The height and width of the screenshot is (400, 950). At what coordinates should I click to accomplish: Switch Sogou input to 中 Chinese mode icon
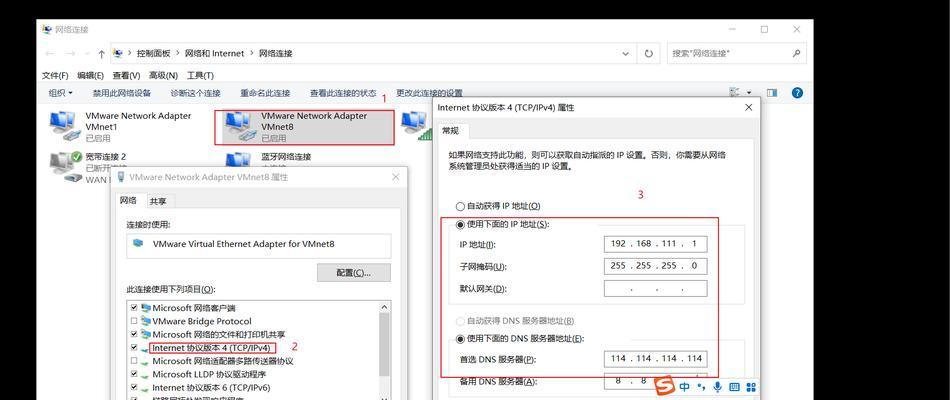[685, 387]
